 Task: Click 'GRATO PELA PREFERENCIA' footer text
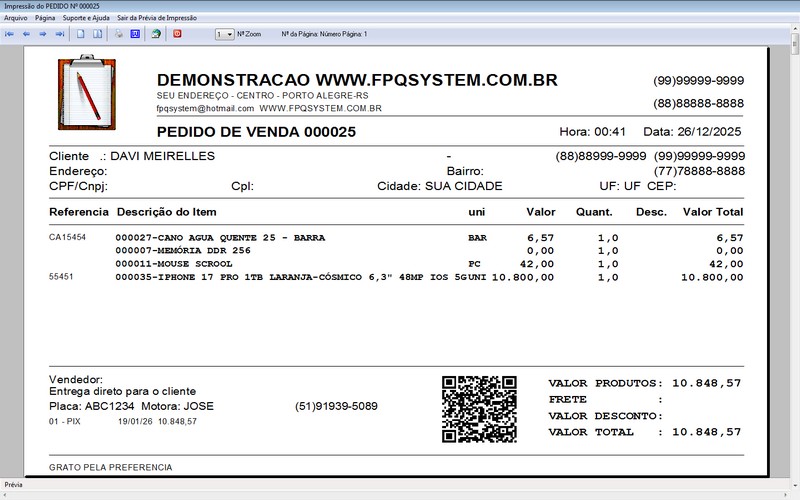click(x=111, y=467)
